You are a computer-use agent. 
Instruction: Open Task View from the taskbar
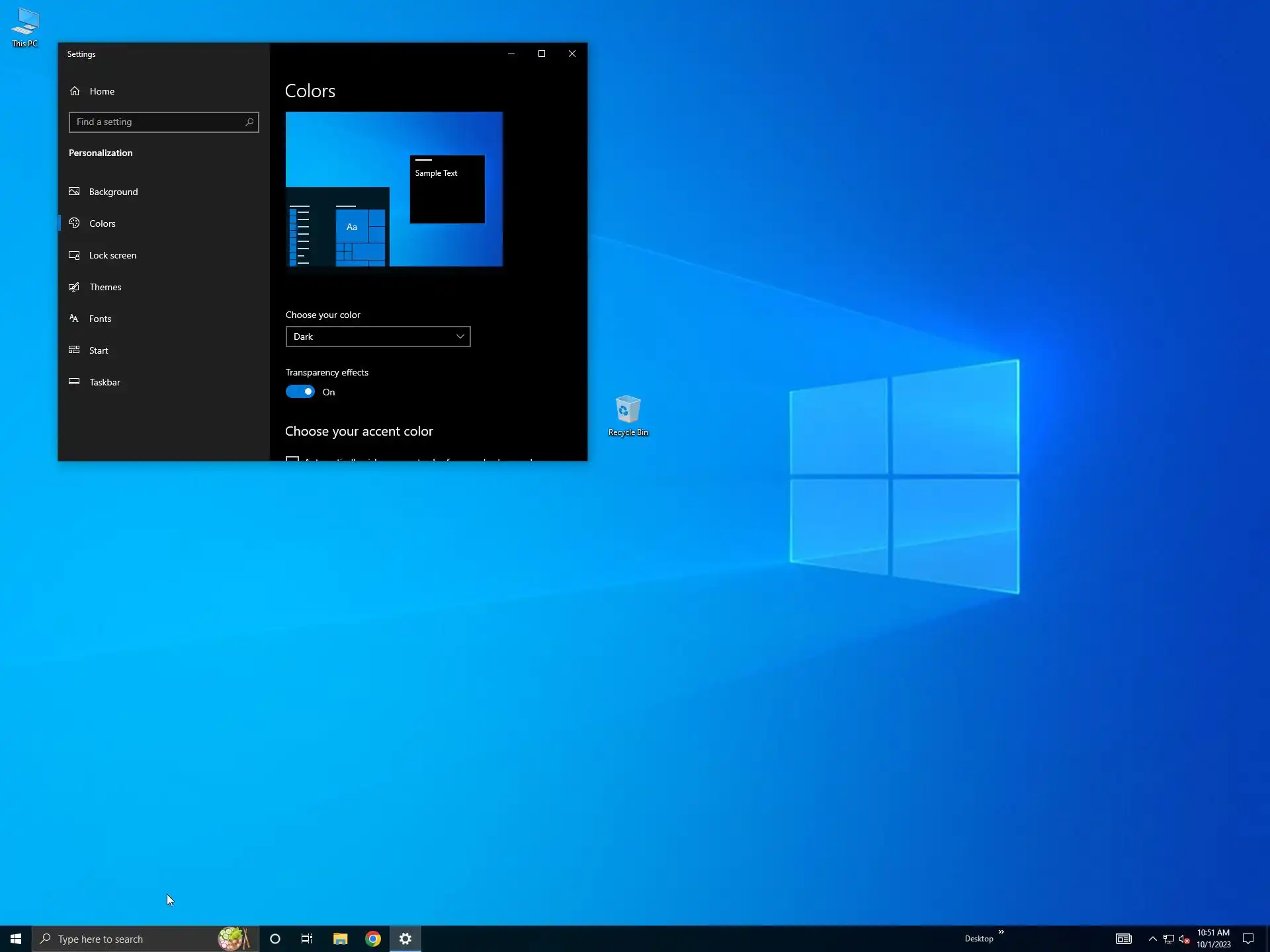pos(307,939)
